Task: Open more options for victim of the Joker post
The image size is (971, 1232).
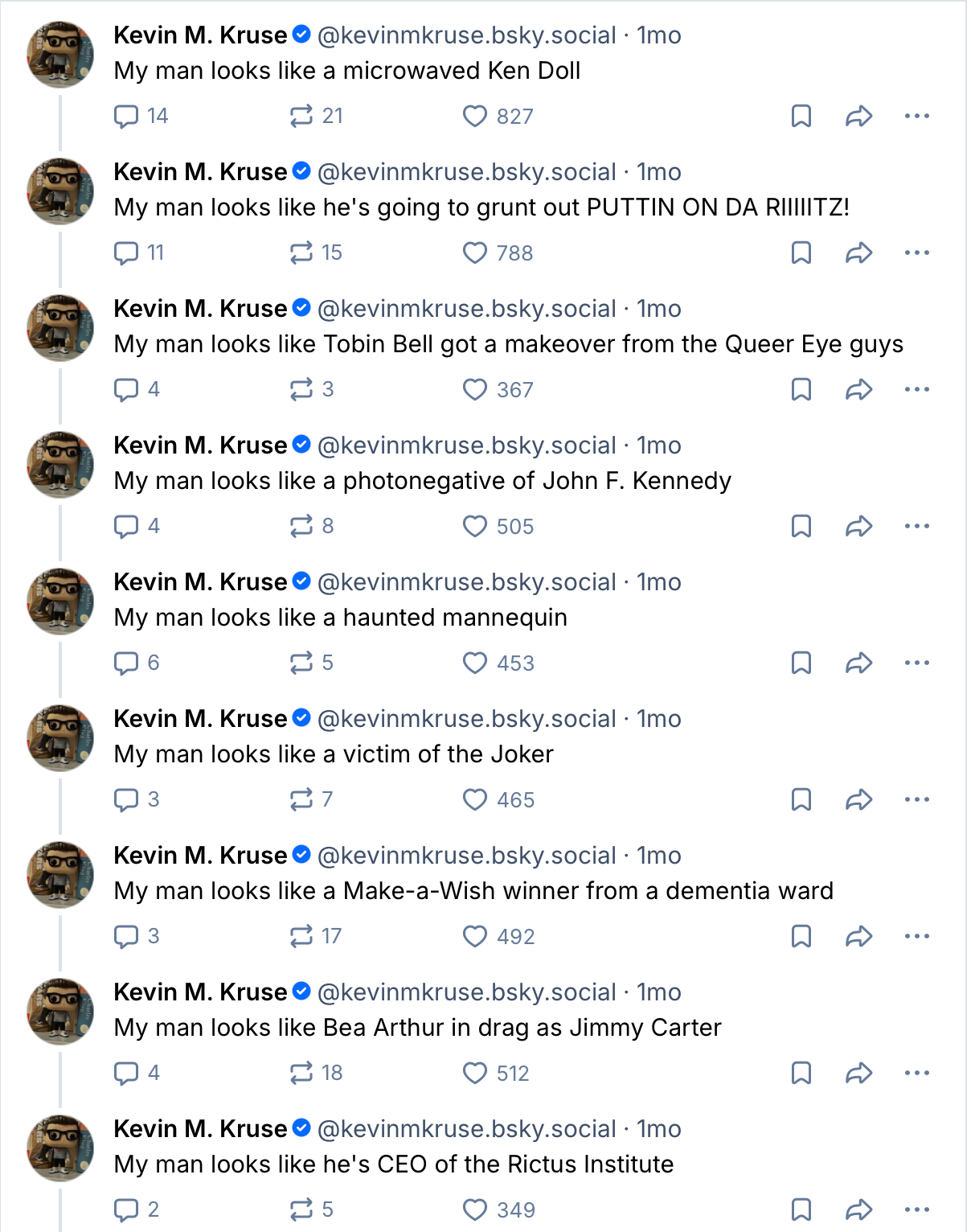Action: 916,800
